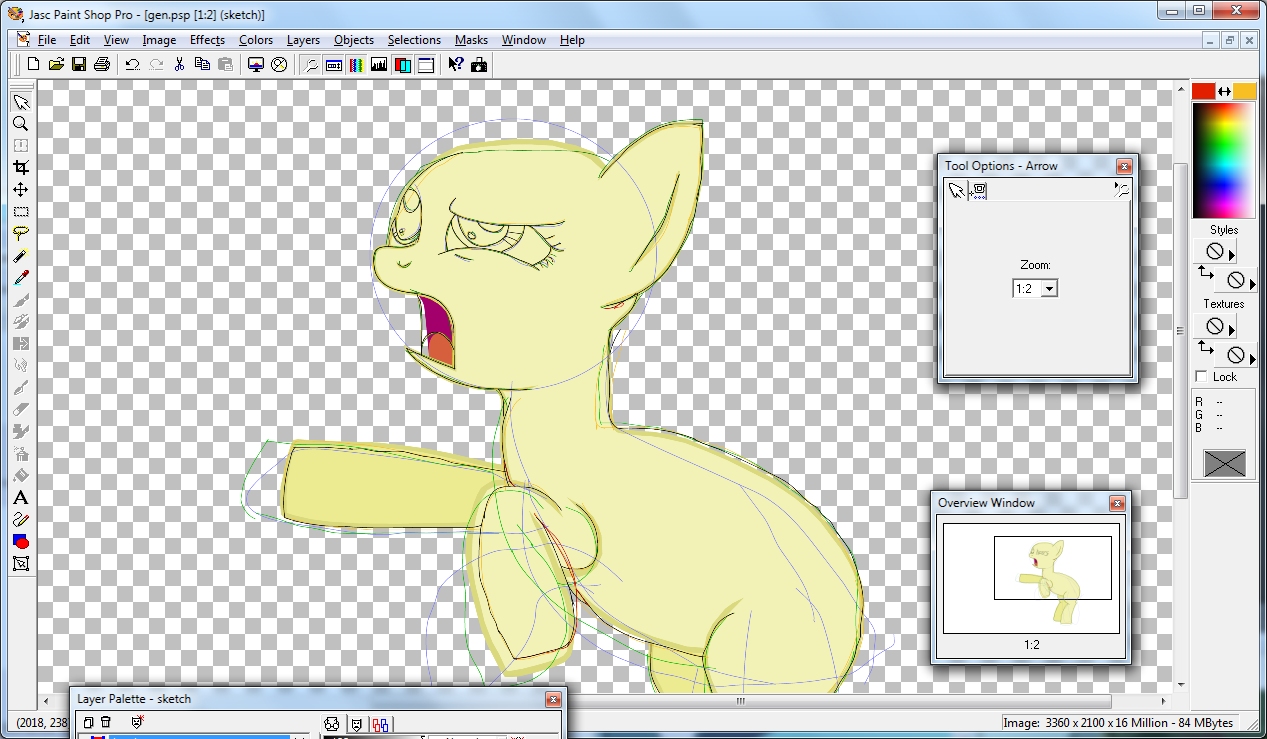Viewport: 1267px width, 739px height.
Task: Close the Overview Window panel
Action: pyautogui.click(x=1117, y=503)
